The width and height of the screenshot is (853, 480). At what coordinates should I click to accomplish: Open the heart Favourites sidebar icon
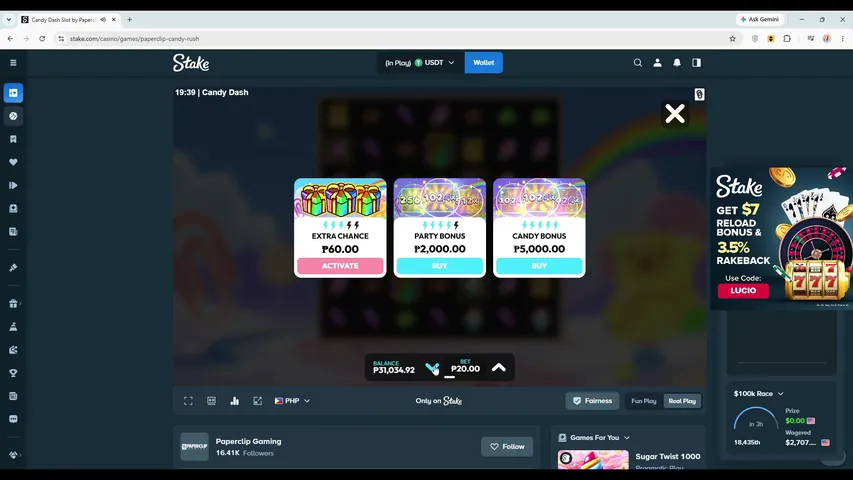13,162
